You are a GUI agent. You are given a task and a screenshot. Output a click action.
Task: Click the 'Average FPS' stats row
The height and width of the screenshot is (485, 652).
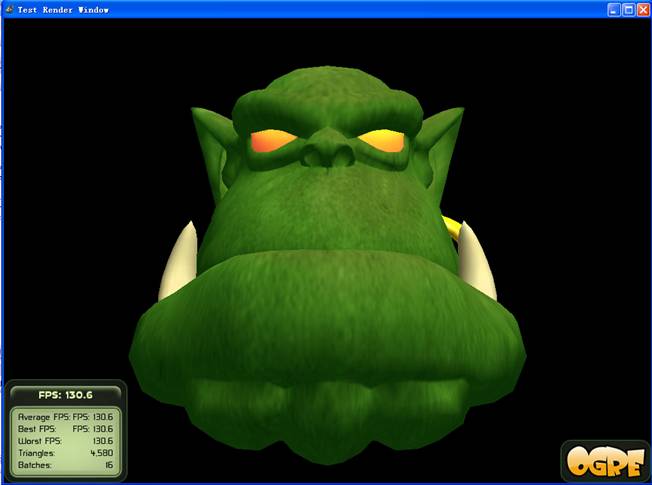click(x=65, y=417)
